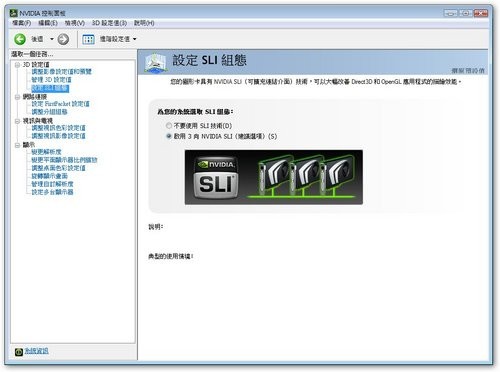Open 調整分組組態 in the tree
The height and width of the screenshot is (372, 500).
click(x=49, y=112)
